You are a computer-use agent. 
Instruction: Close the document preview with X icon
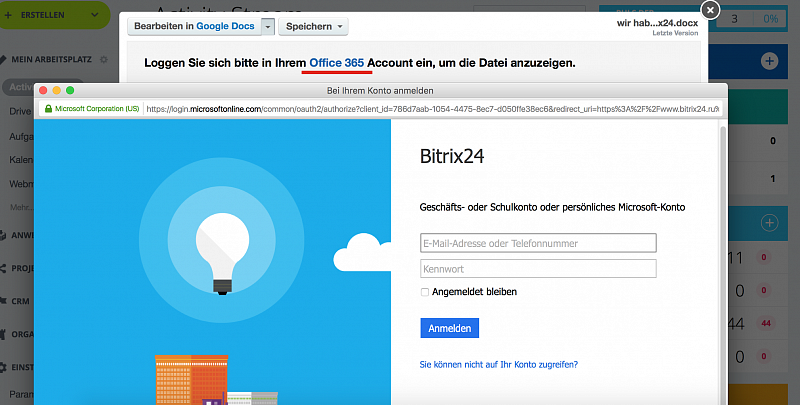click(x=710, y=10)
